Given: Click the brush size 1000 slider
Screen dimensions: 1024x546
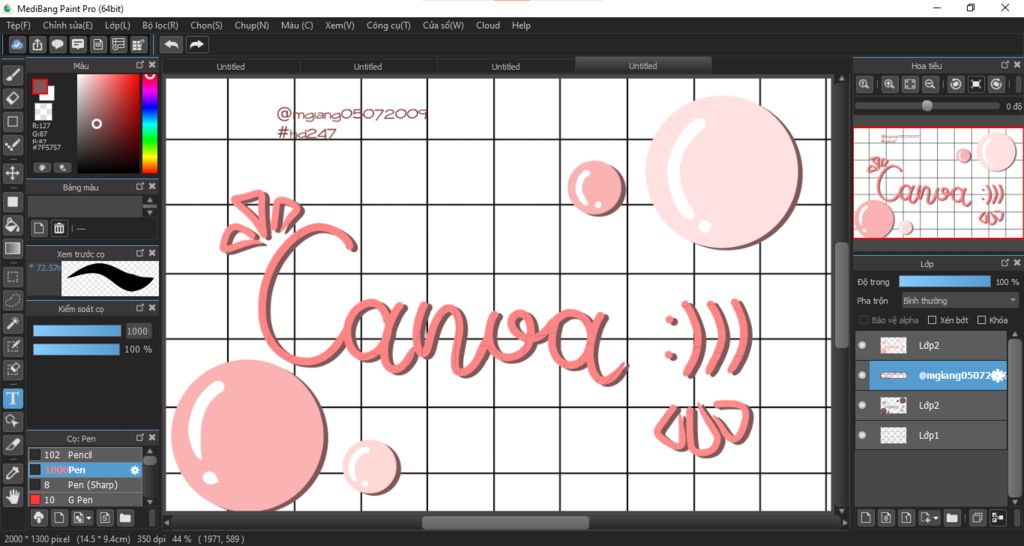Looking at the screenshot, I should [77, 331].
